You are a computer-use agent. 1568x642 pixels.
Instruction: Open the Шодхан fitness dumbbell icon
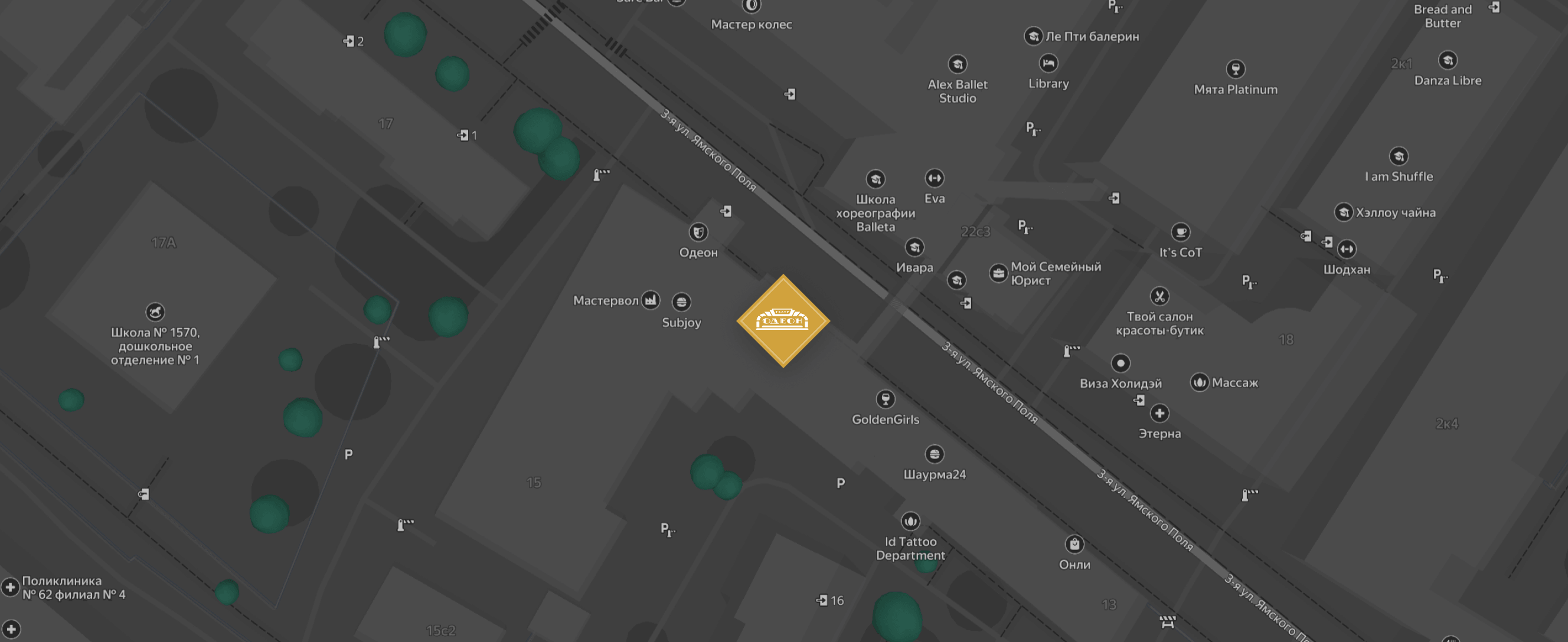tap(1347, 249)
